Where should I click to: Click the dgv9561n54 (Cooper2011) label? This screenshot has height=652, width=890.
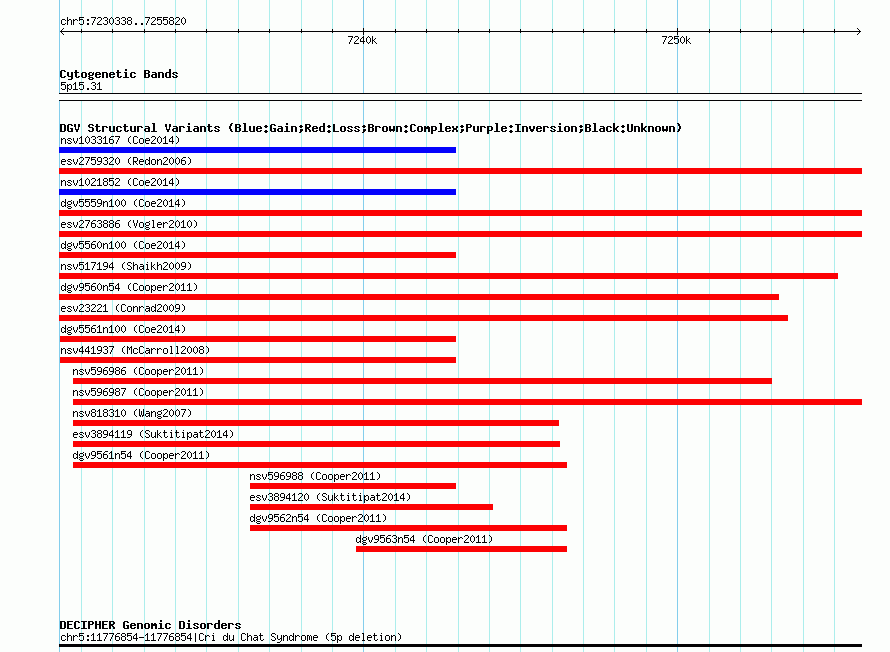coord(141,455)
